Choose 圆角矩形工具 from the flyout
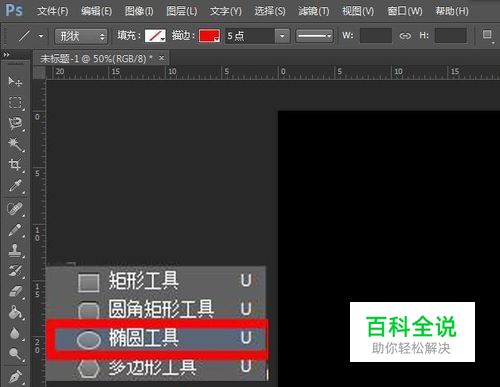The image size is (500, 387). [156, 309]
